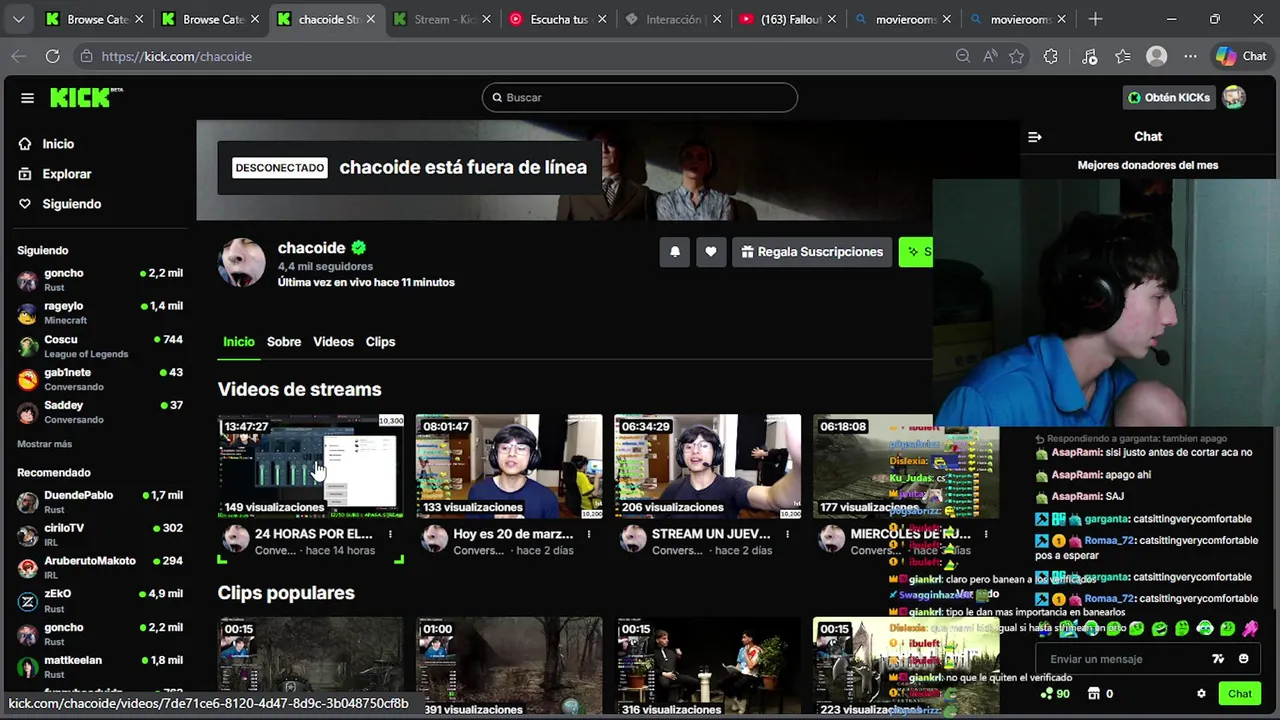This screenshot has height=720, width=1280.
Task: Click the notification bell for chacoide
Action: coord(675,252)
